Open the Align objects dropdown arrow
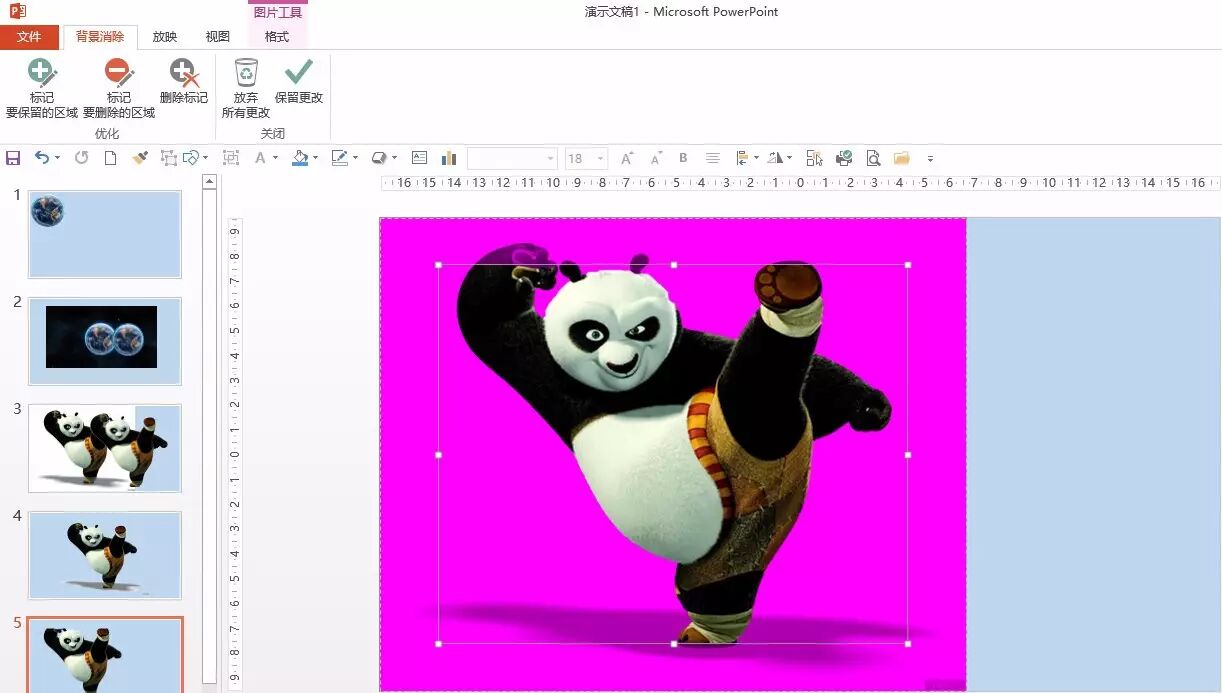 pyautogui.click(x=756, y=158)
